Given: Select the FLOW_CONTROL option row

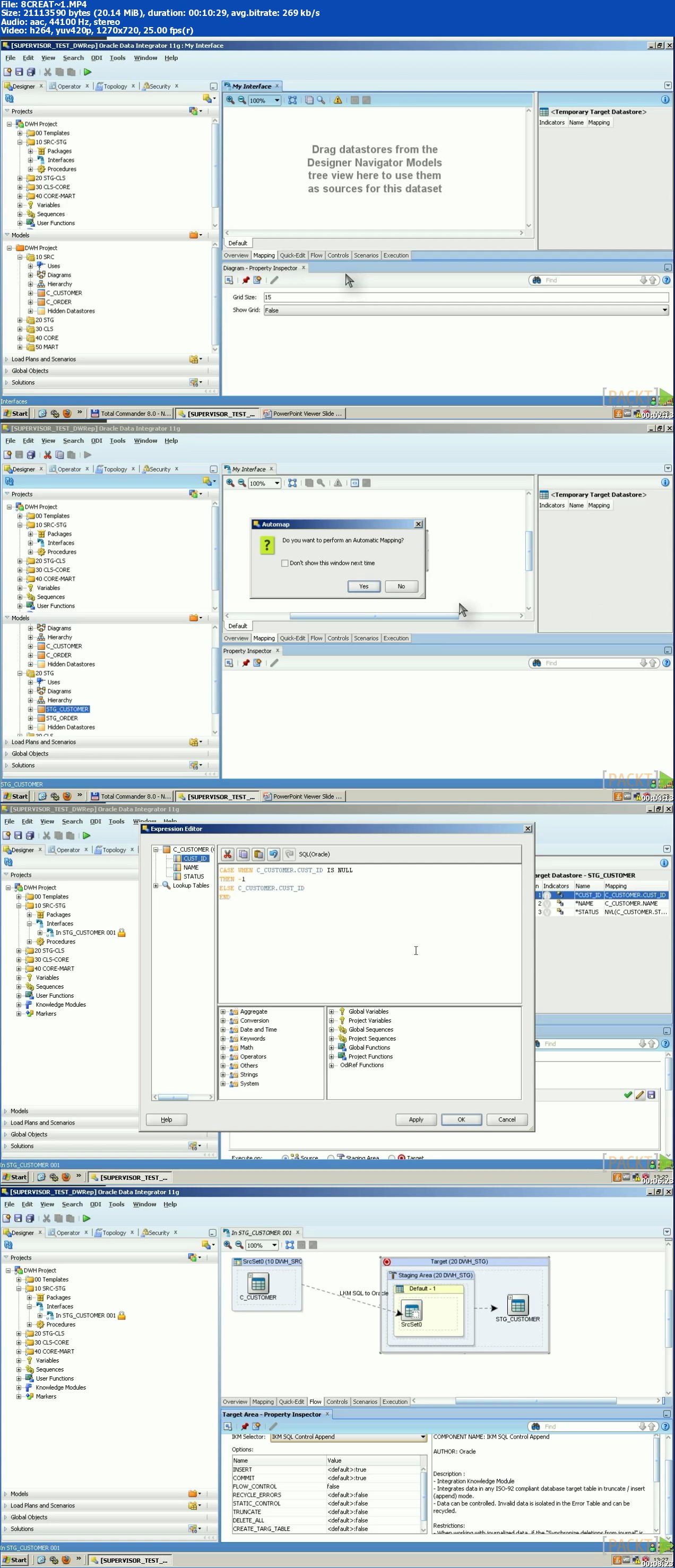Looking at the screenshot, I should click(x=325, y=1486).
